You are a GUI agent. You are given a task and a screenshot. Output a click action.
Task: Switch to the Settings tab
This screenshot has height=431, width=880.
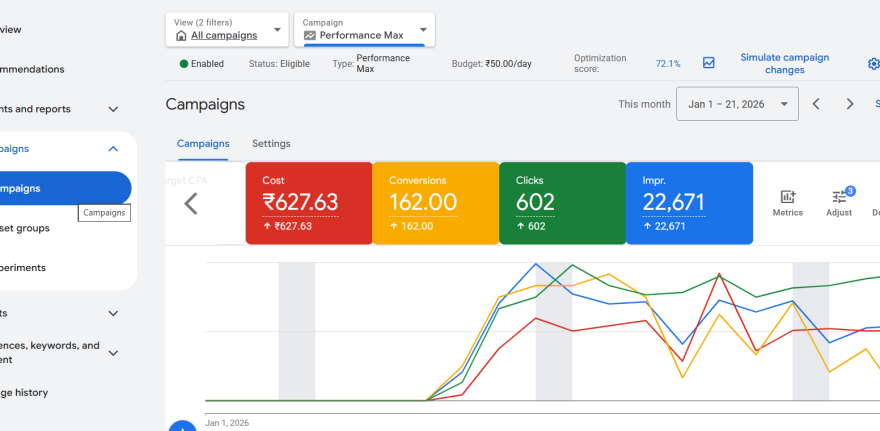point(271,144)
